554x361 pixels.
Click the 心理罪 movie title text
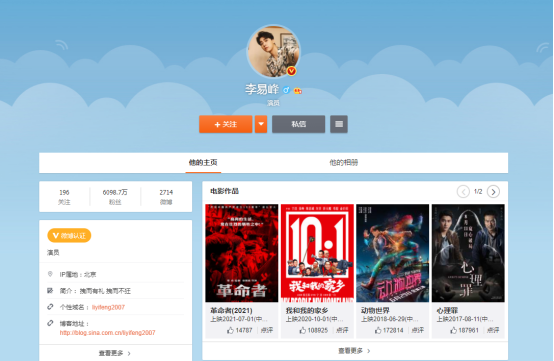point(447,310)
